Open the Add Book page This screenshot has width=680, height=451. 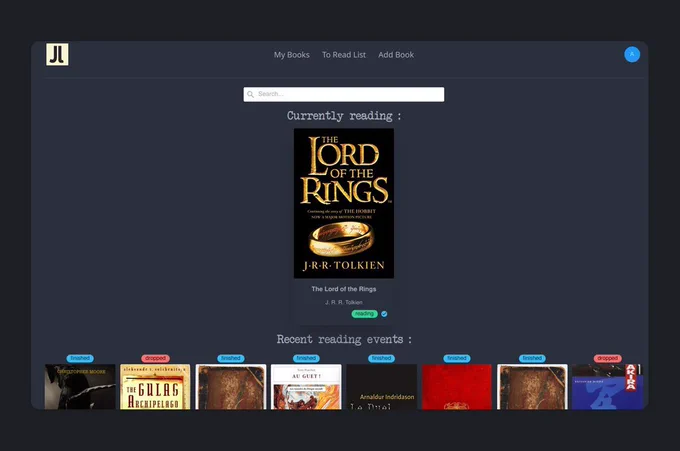point(396,55)
